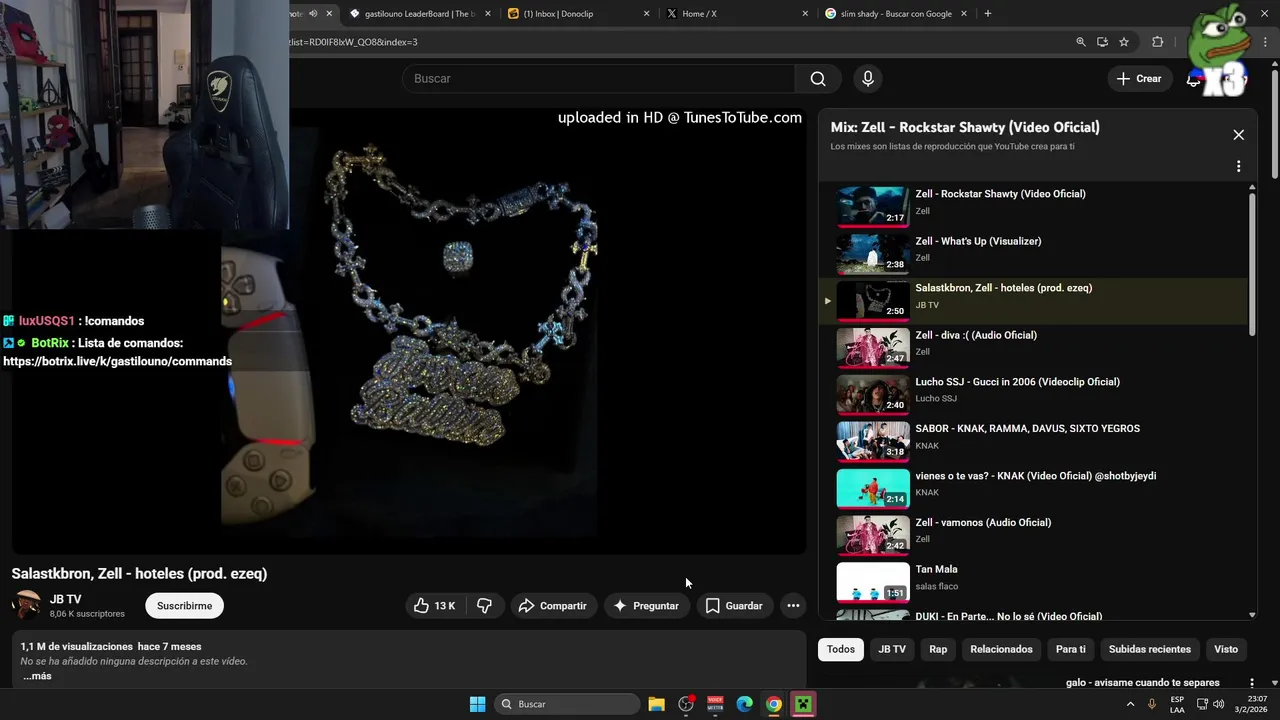Open Chrome extensions puzzle icon

pos(1158,42)
